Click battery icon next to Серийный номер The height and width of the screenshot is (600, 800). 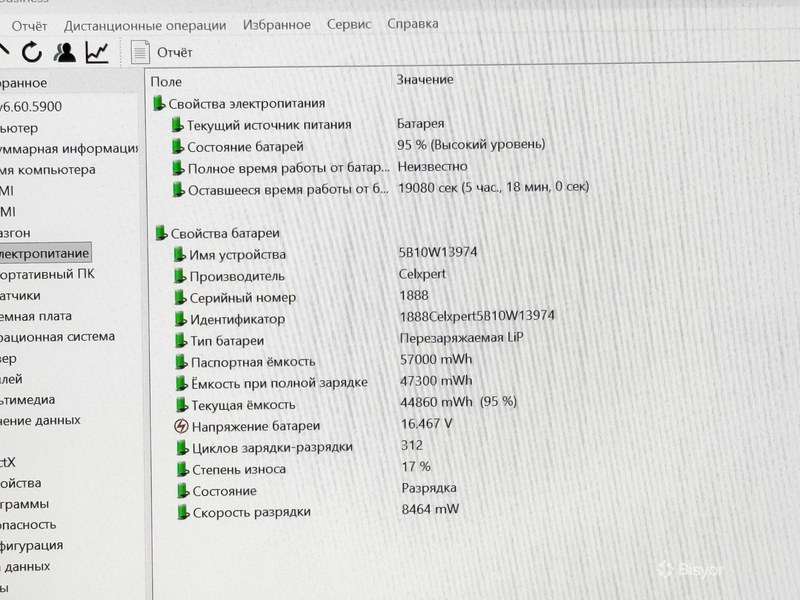click(x=180, y=297)
